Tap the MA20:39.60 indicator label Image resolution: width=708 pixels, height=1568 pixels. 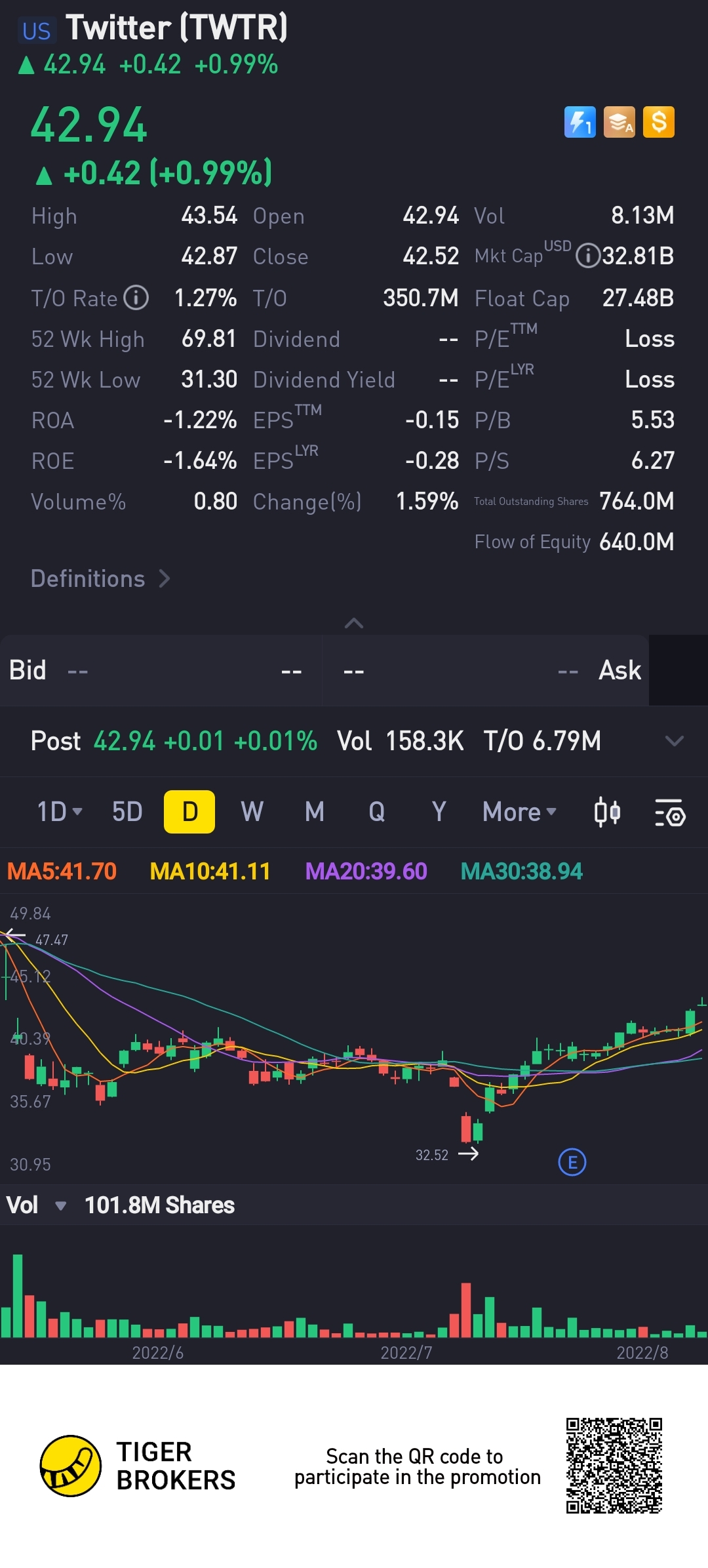pyautogui.click(x=366, y=871)
